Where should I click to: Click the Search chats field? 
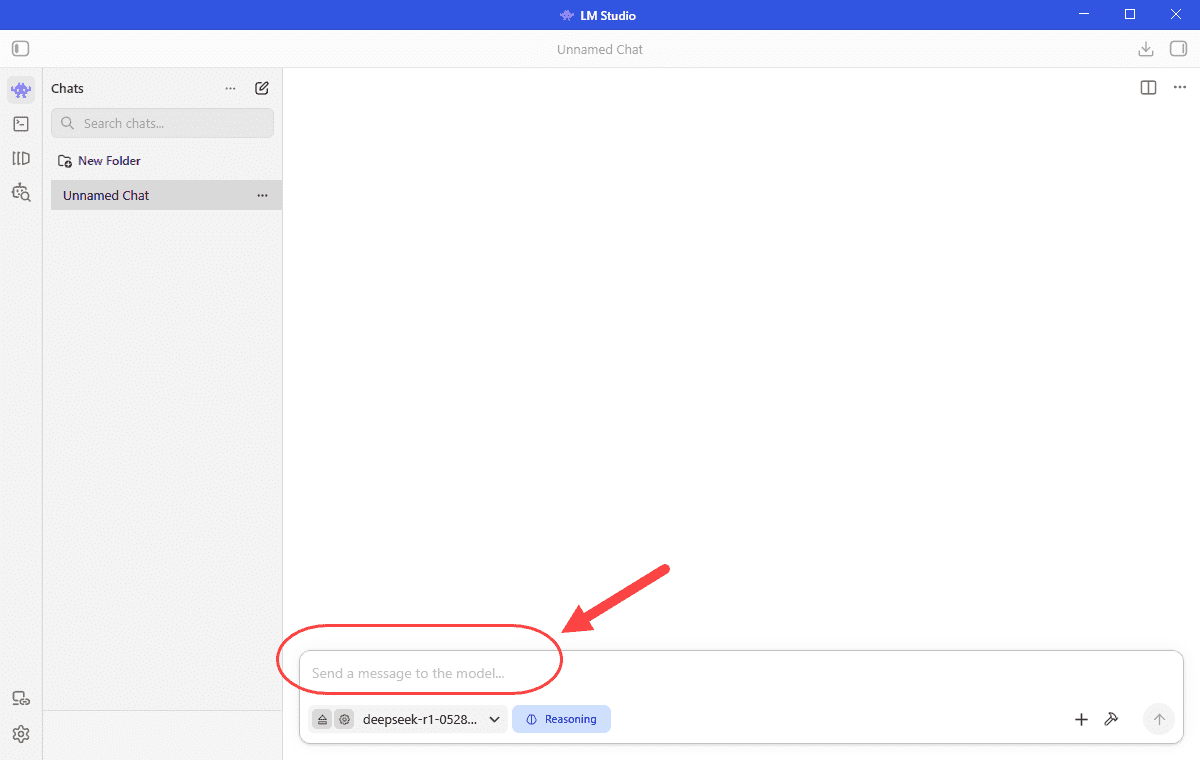(162, 123)
